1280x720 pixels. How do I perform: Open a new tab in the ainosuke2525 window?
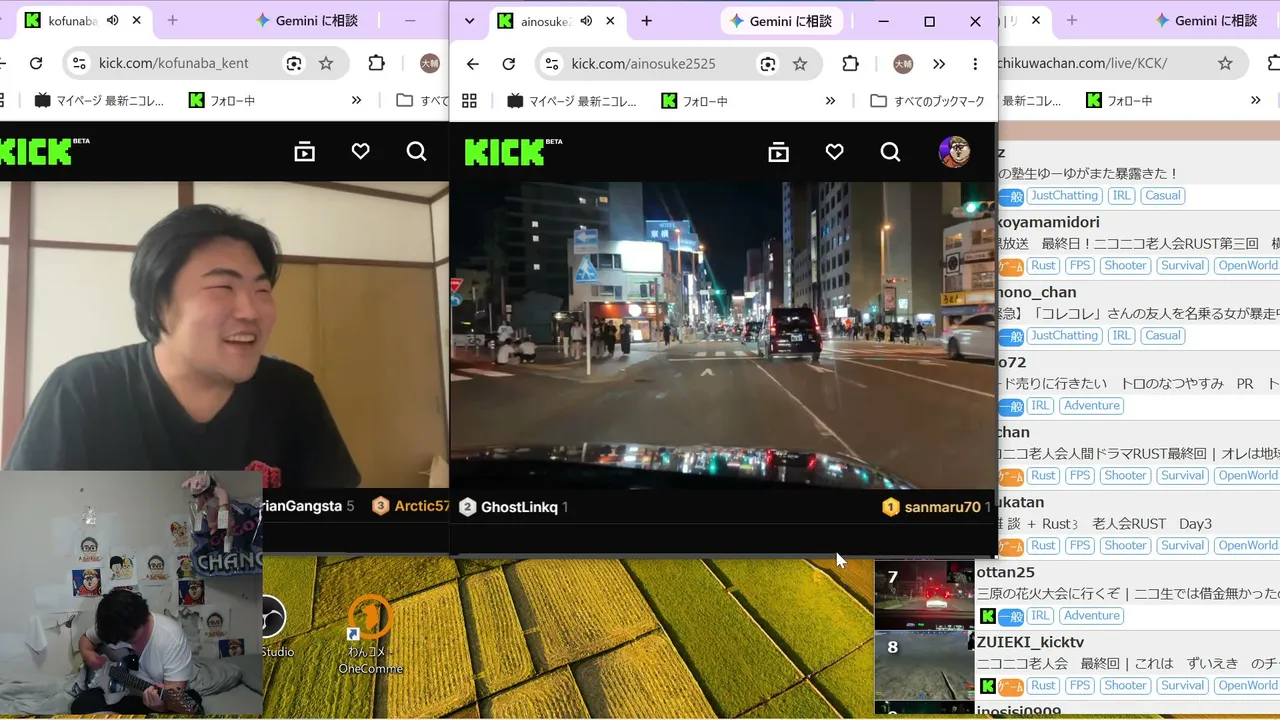coord(646,21)
